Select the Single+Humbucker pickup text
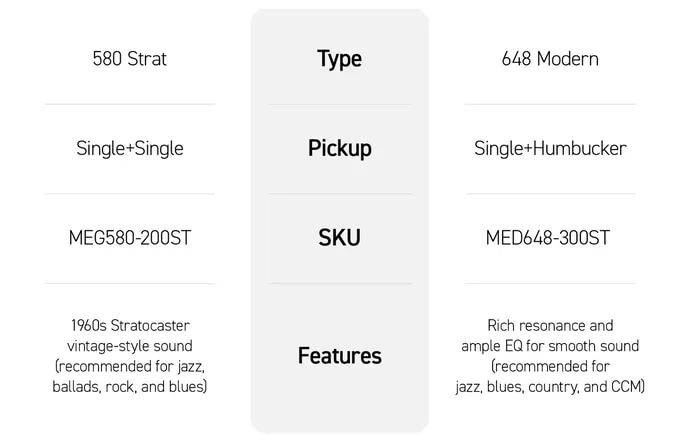 pos(550,148)
